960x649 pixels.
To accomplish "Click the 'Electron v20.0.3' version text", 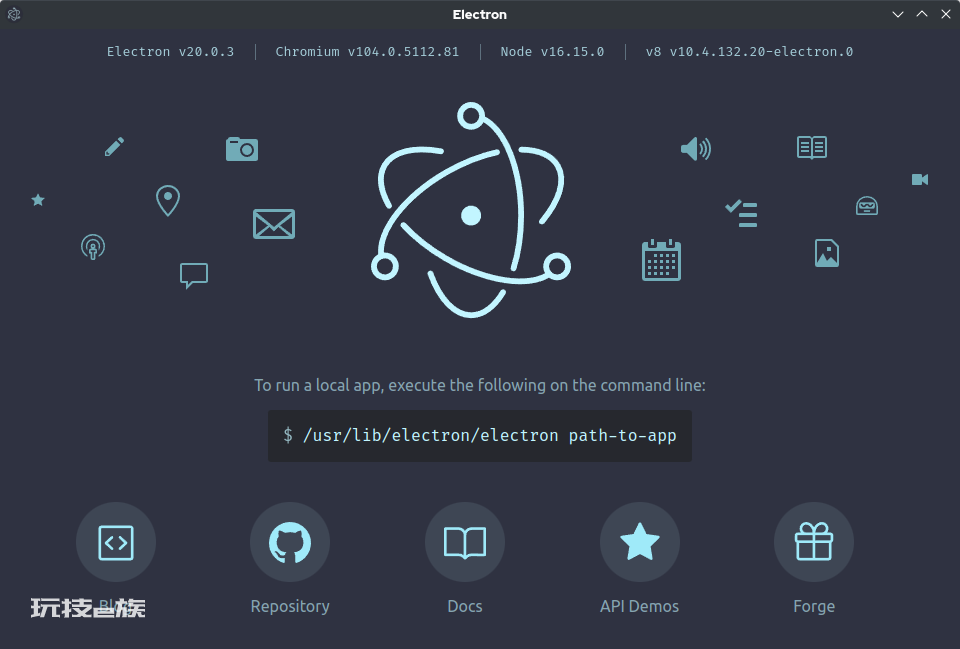I will coord(170,51).
